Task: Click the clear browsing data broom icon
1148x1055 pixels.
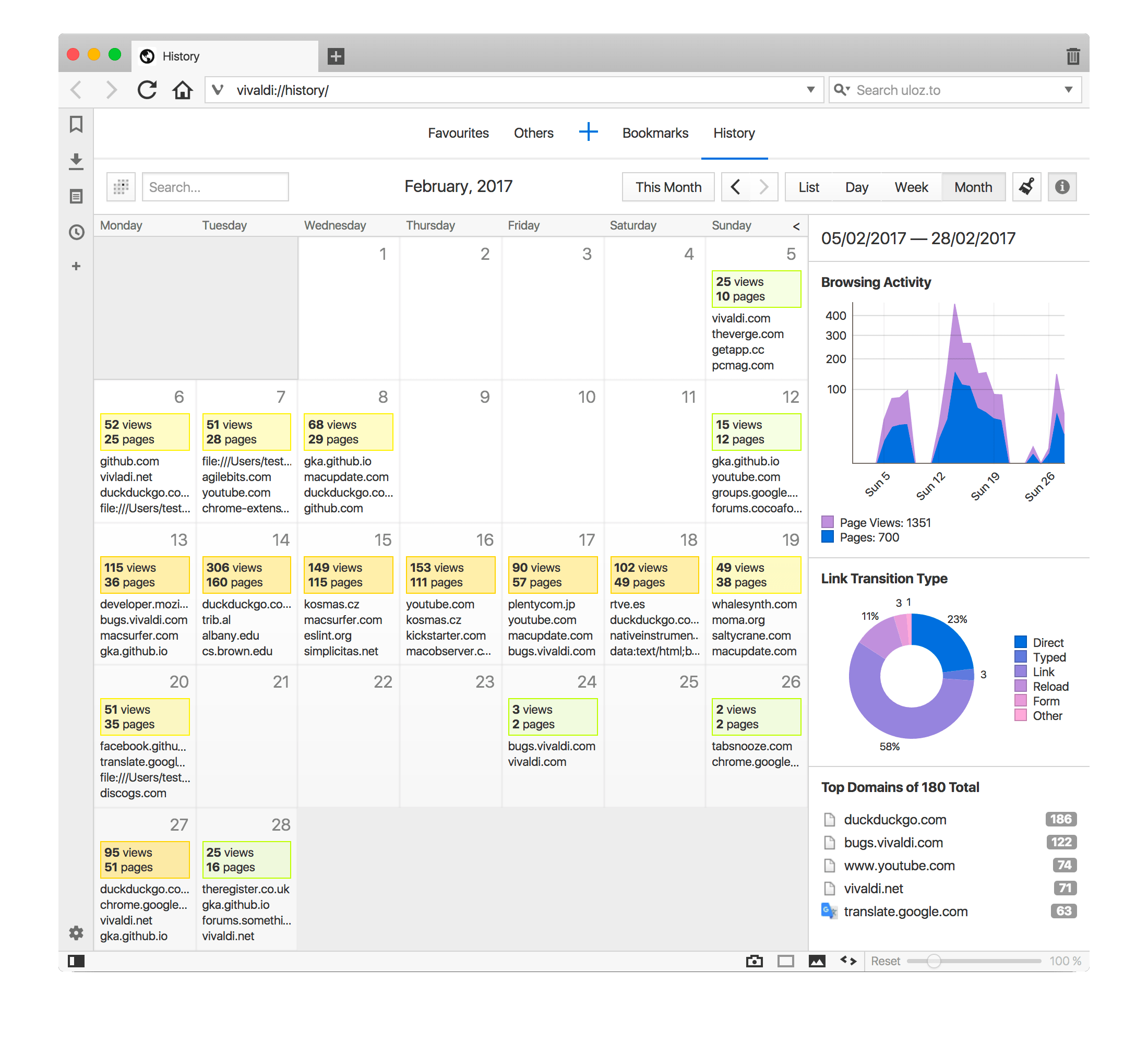Action: click(1026, 187)
